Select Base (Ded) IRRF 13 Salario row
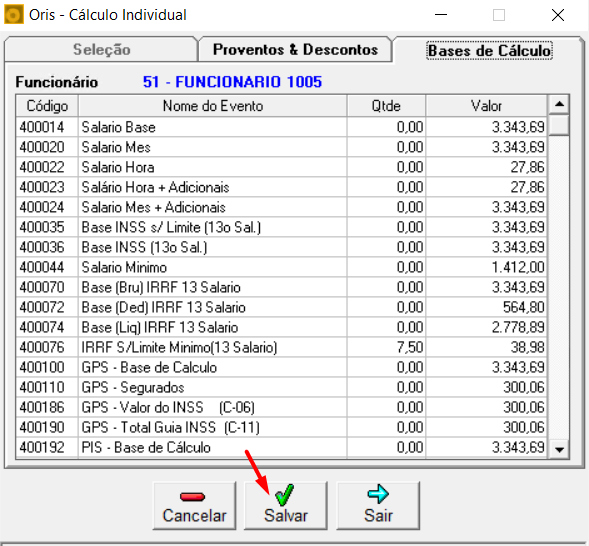 coord(282,307)
